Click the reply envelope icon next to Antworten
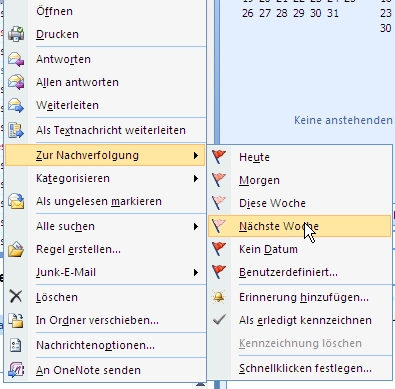 (x=16, y=59)
